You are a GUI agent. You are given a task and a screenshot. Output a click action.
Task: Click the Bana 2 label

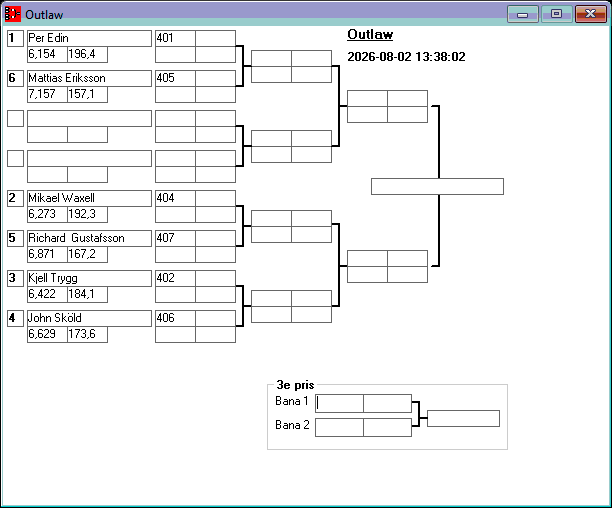pyautogui.click(x=292, y=425)
